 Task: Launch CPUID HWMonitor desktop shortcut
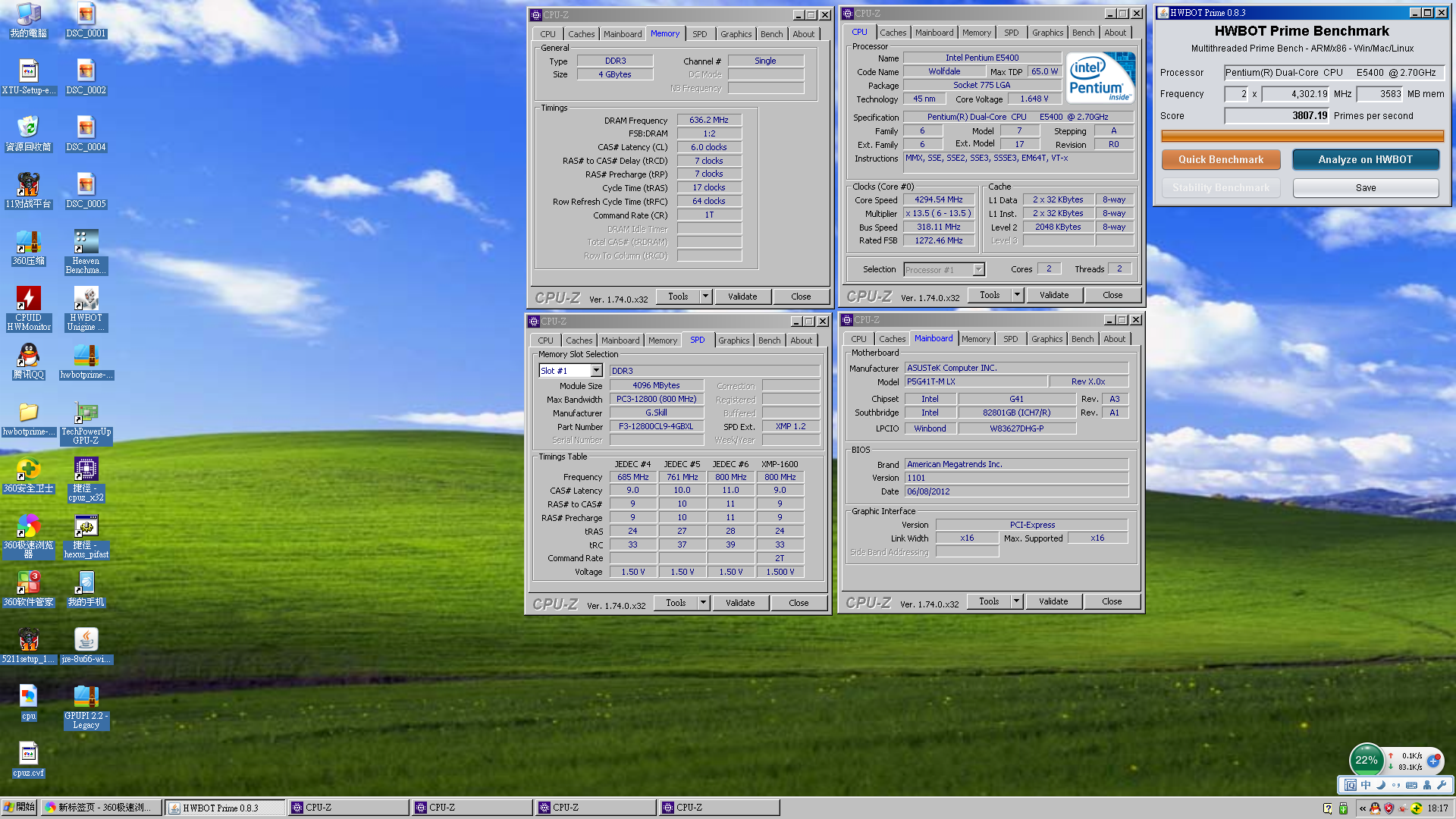point(29,309)
